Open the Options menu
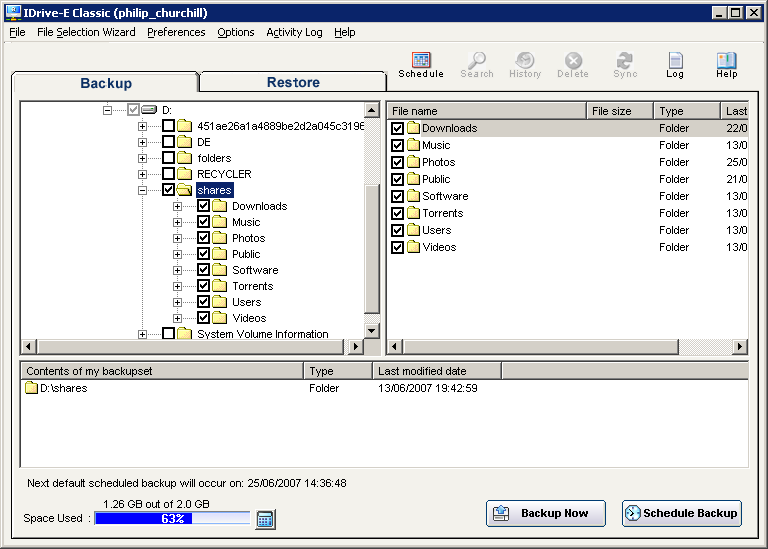Viewport: 768px width, 549px height. [236, 32]
